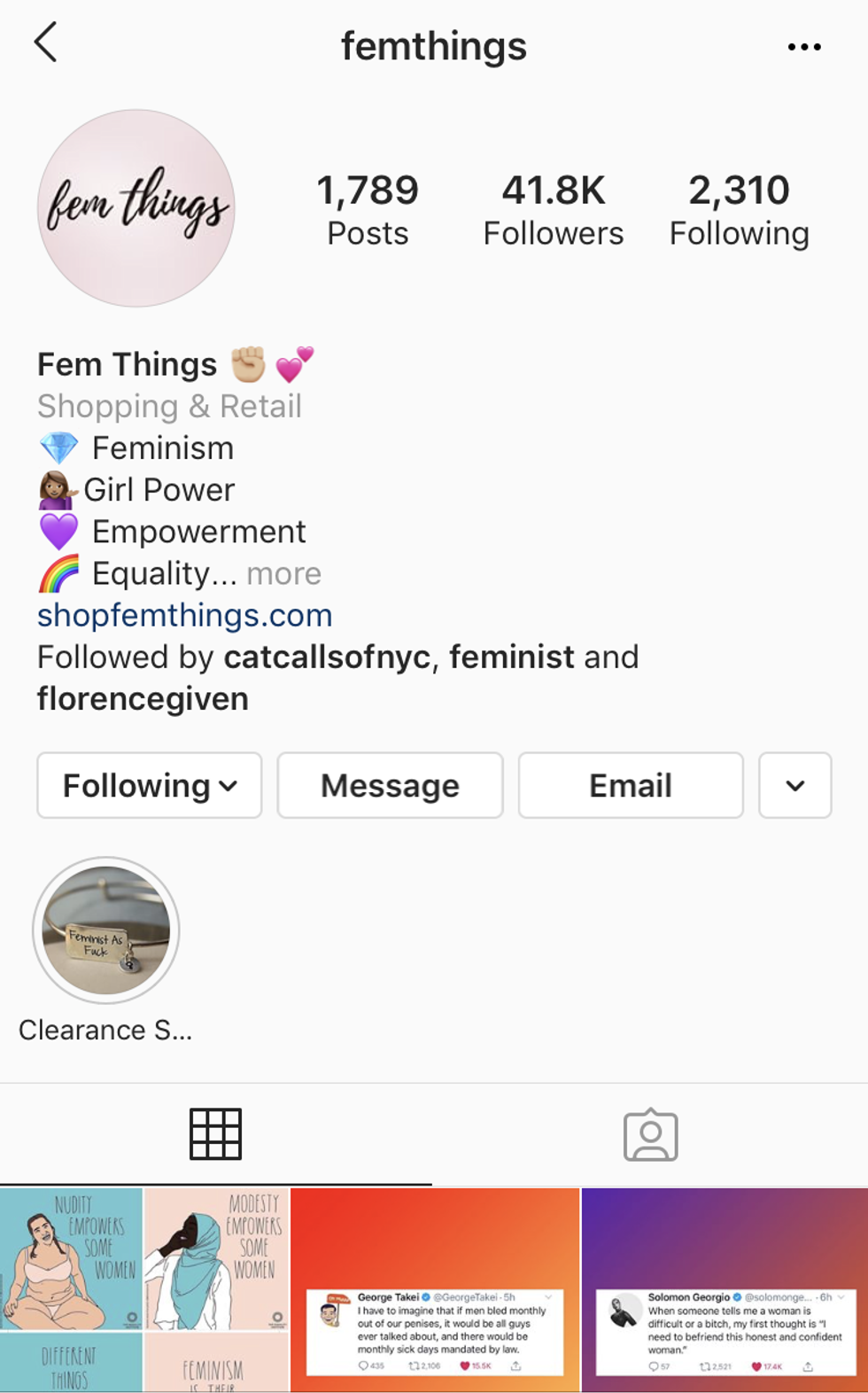Screen dimensions: 868x1393
Task: Open the George Takei tweet post
Action: [435, 1290]
